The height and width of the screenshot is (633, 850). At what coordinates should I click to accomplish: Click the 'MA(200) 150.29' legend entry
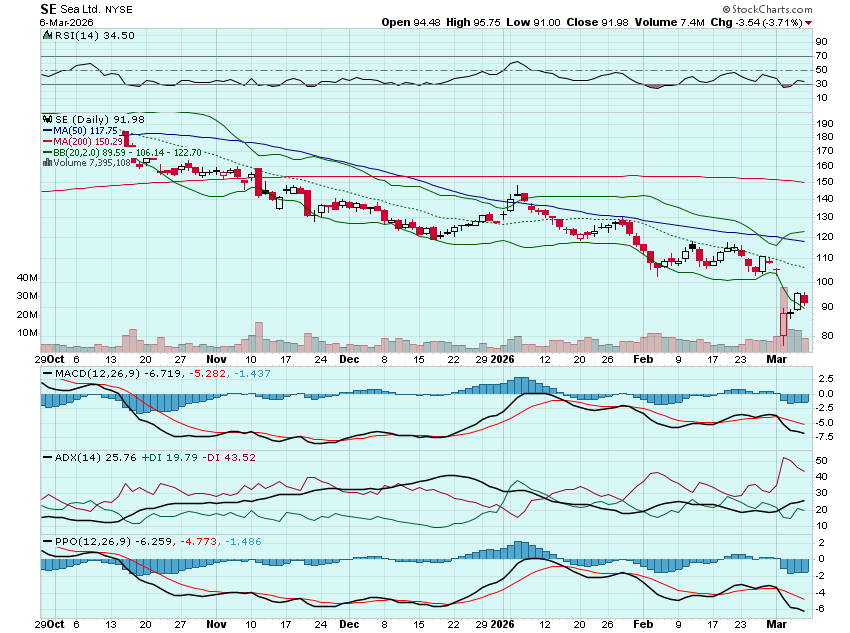[88, 141]
